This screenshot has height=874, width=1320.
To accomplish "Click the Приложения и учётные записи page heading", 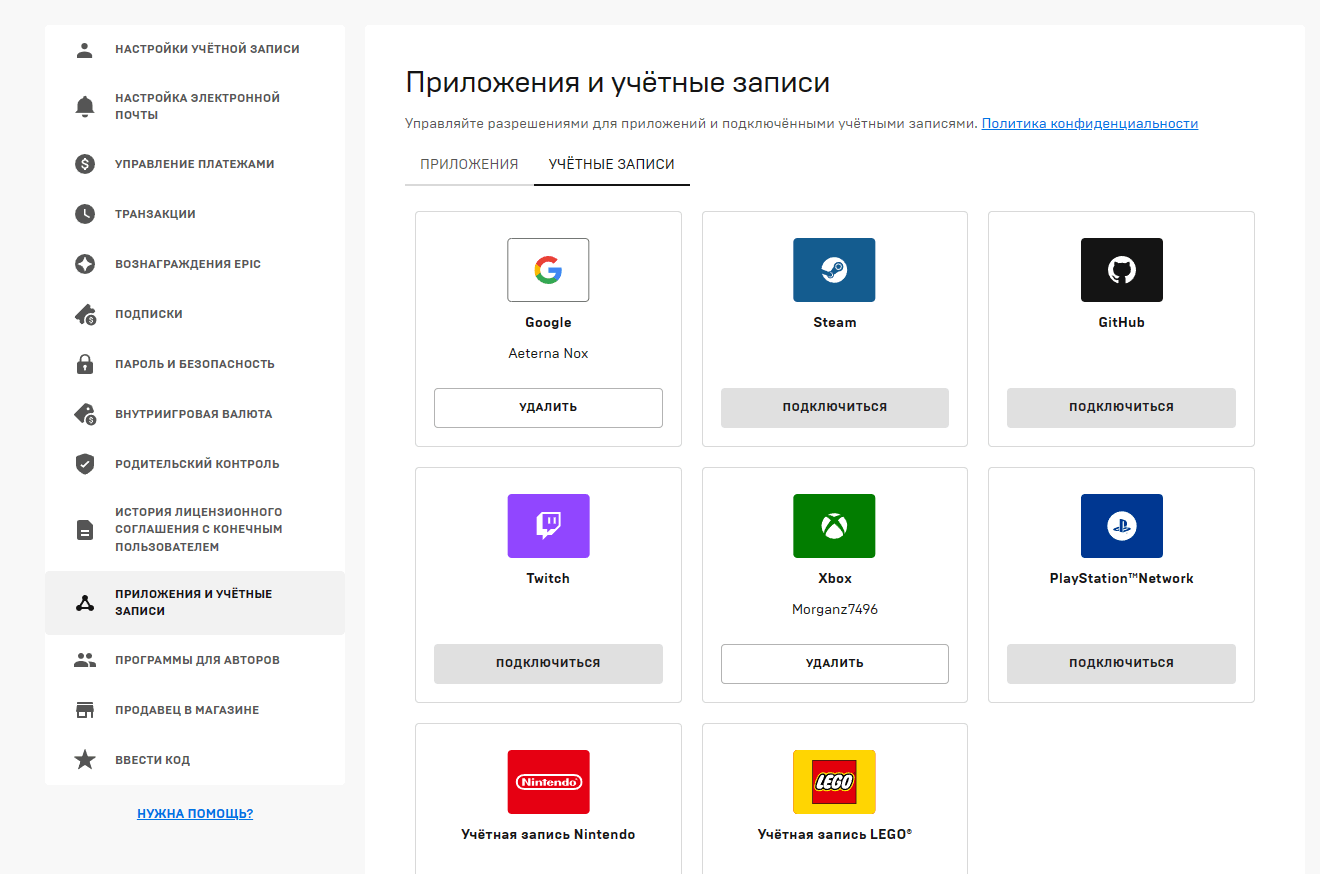I will pyautogui.click(x=618, y=82).
